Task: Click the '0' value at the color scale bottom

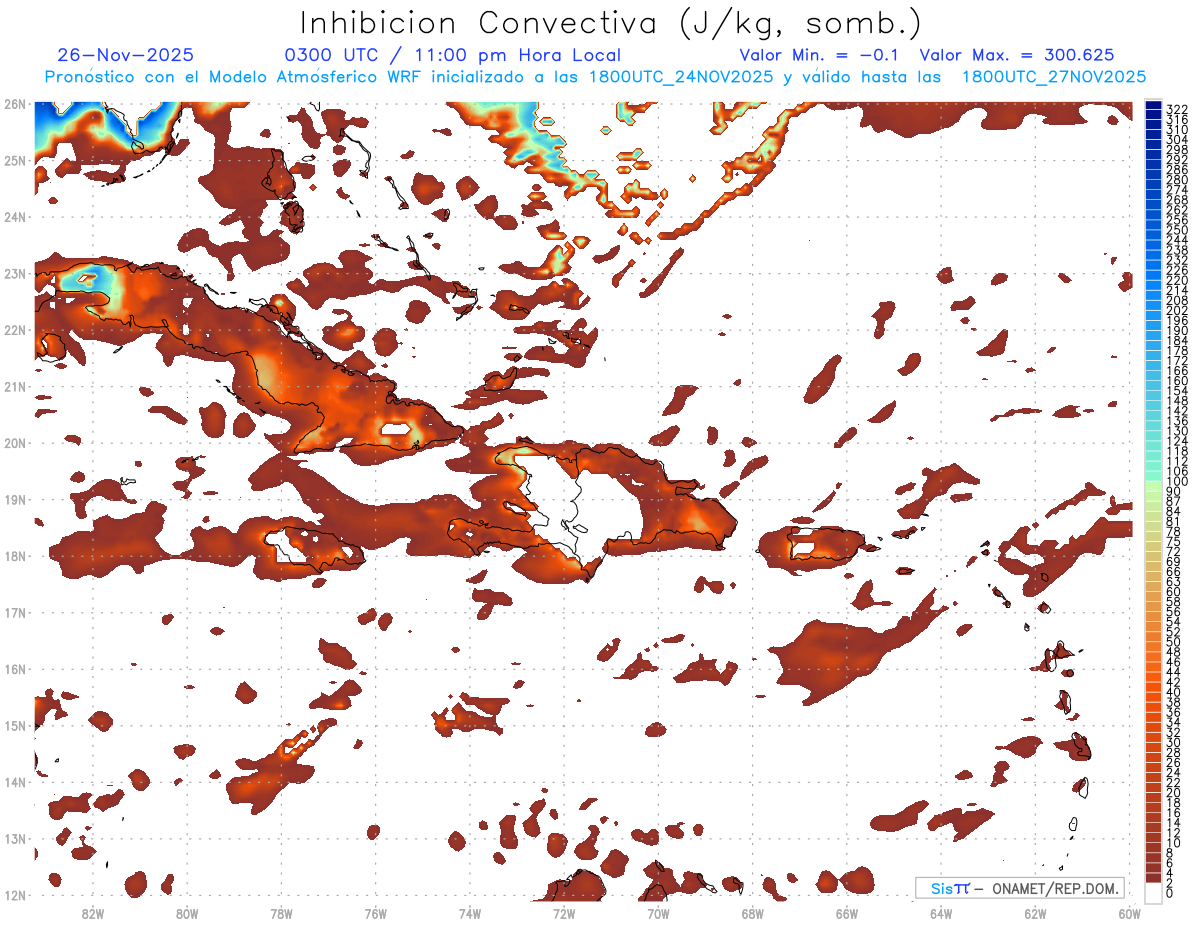Action: [1171, 893]
